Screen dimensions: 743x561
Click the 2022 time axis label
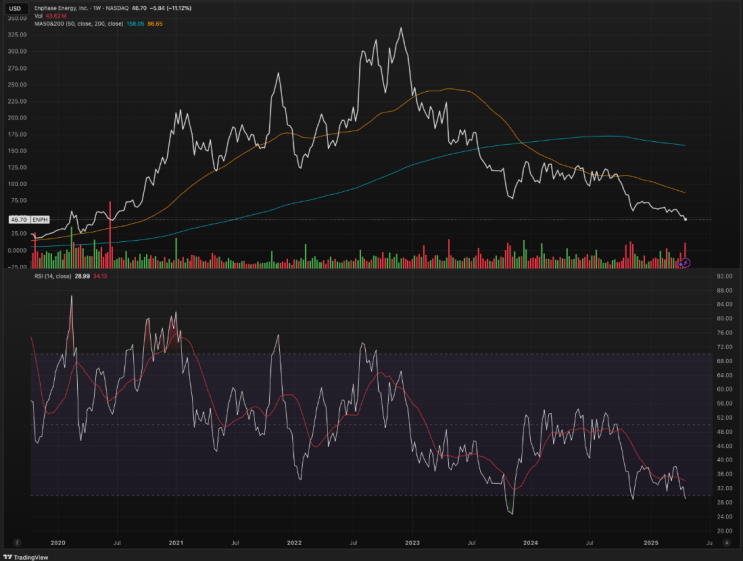294,543
